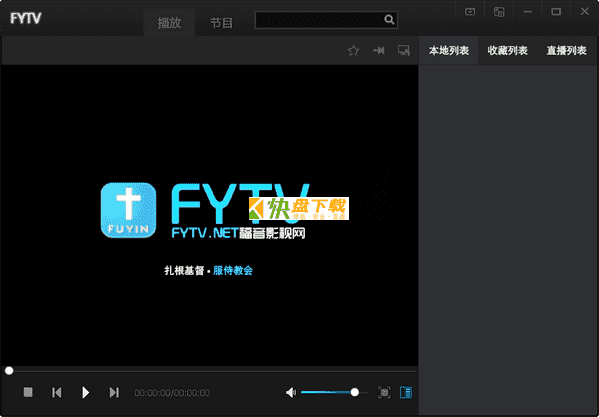This screenshot has width=599, height=417.
Task: Click the skin/mini-mode icon beside the minimize button
Action: [x=499, y=12]
